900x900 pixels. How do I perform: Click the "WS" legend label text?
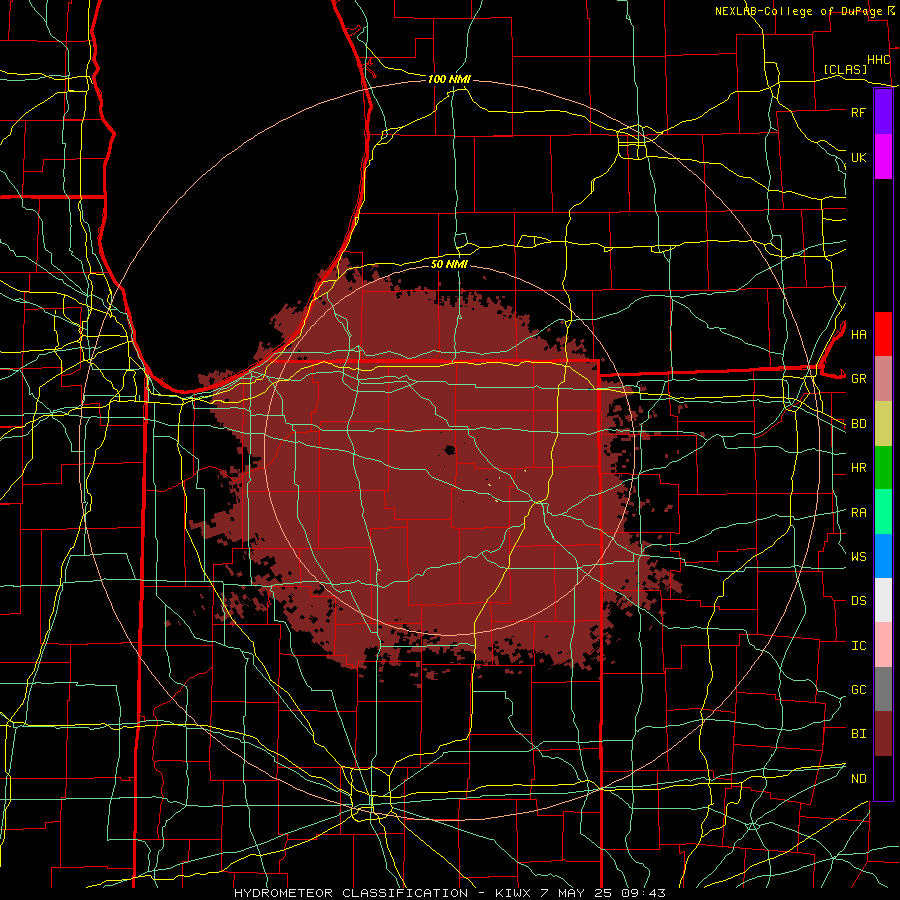858,556
